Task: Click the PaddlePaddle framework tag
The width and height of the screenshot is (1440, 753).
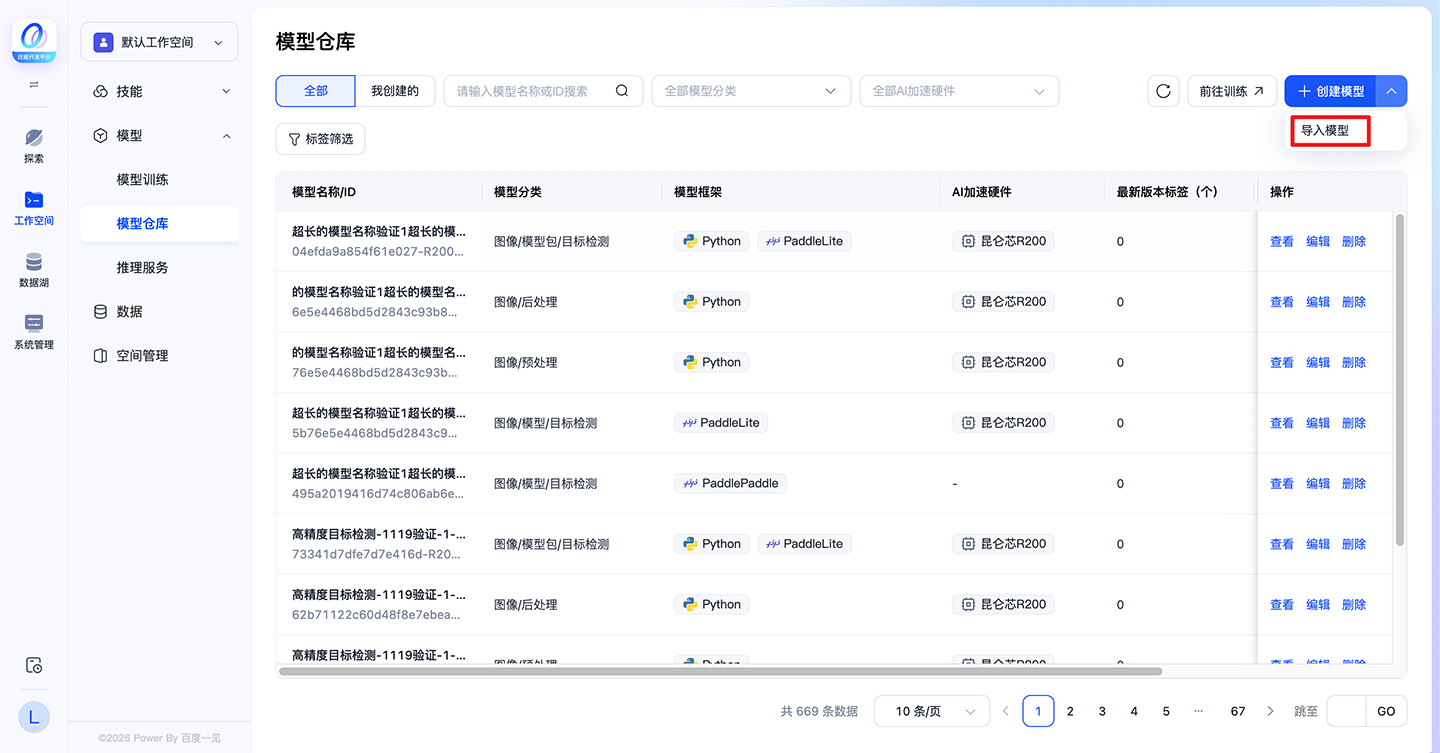Action: [x=730, y=483]
